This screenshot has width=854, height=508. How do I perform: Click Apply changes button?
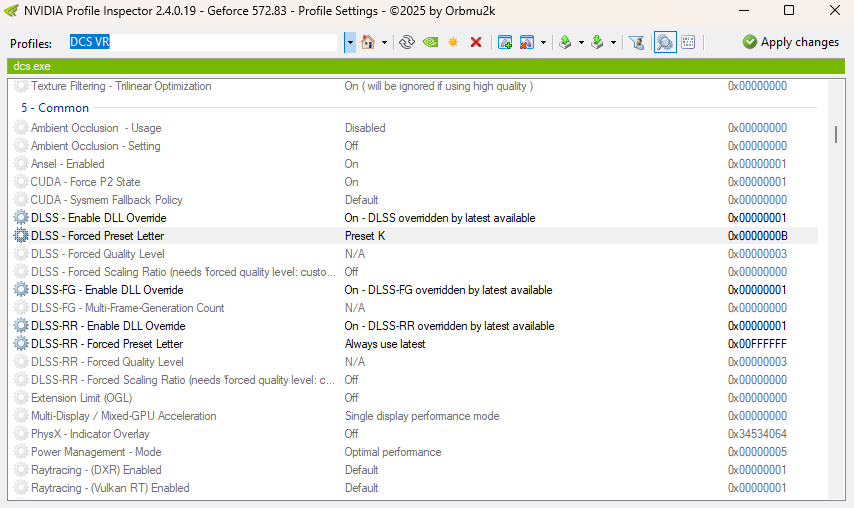coord(791,42)
